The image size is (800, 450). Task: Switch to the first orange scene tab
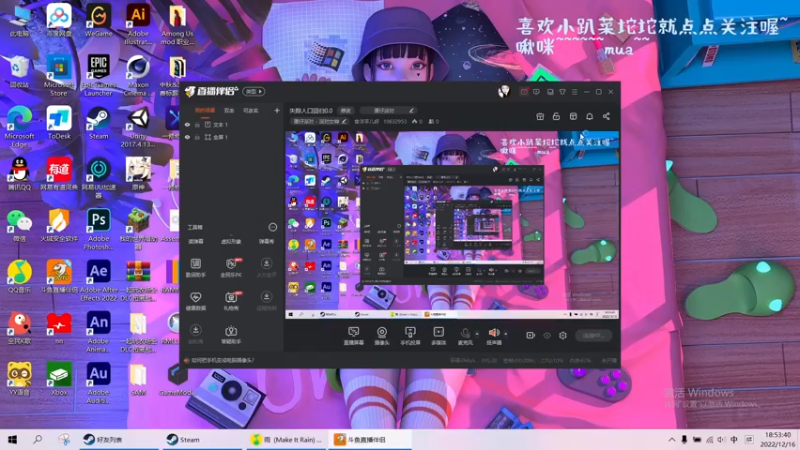pyautogui.click(x=205, y=110)
